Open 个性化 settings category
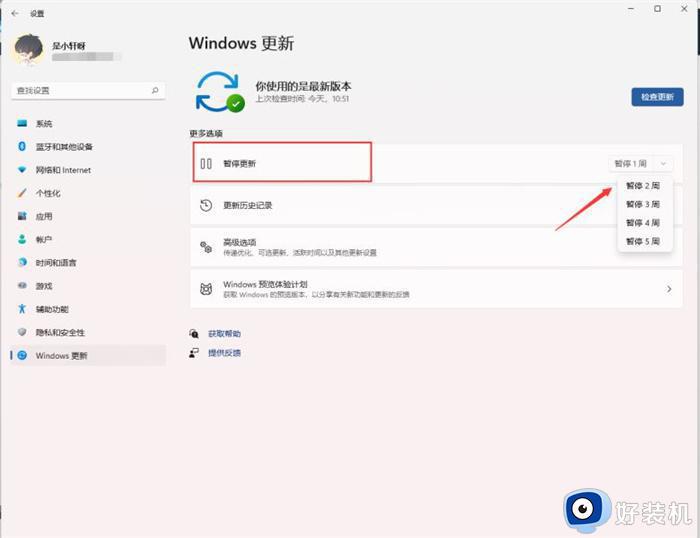Image resolution: width=700 pixels, height=538 pixels. point(88,193)
